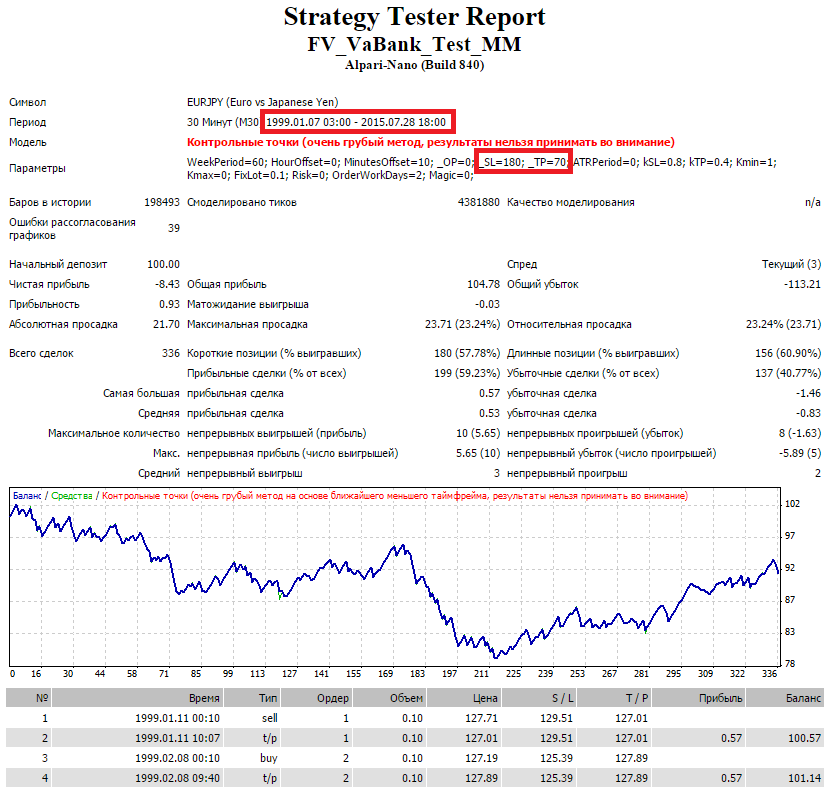Click the Спред value Текущий (3)

791,265
